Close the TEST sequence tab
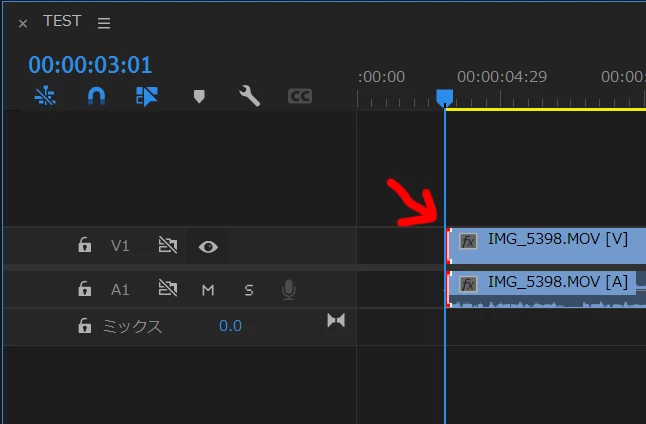Viewport: 646px width, 424px height. point(23,24)
